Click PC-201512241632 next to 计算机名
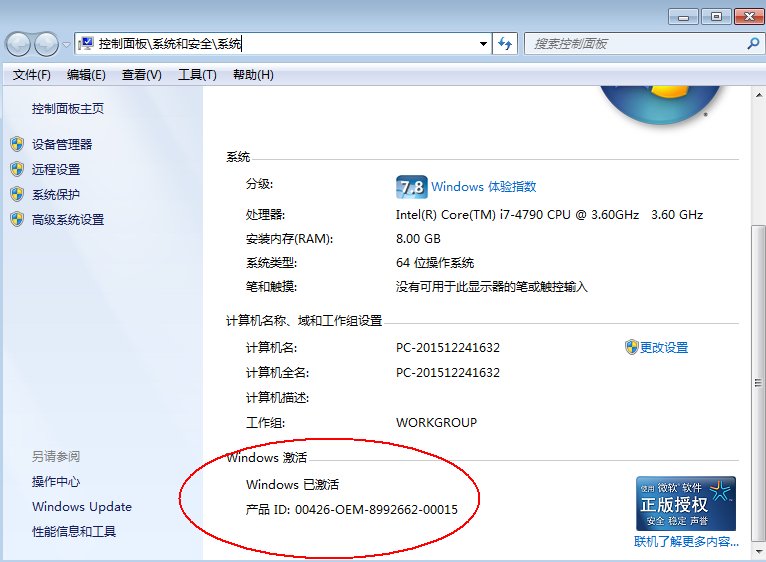766x562 pixels. (448, 347)
